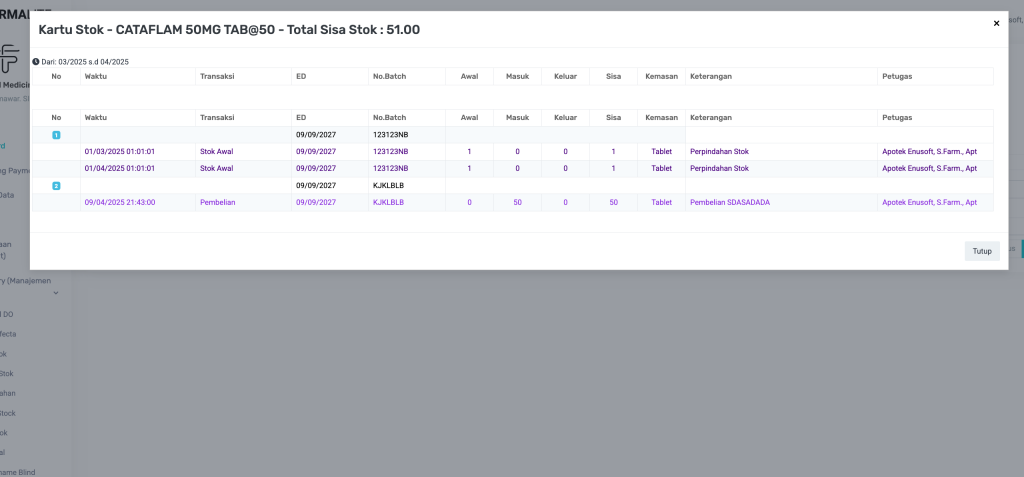This screenshot has height=477, width=1024.
Task: Click batch number KJKLBLB in purchase row
Action: coord(388,202)
